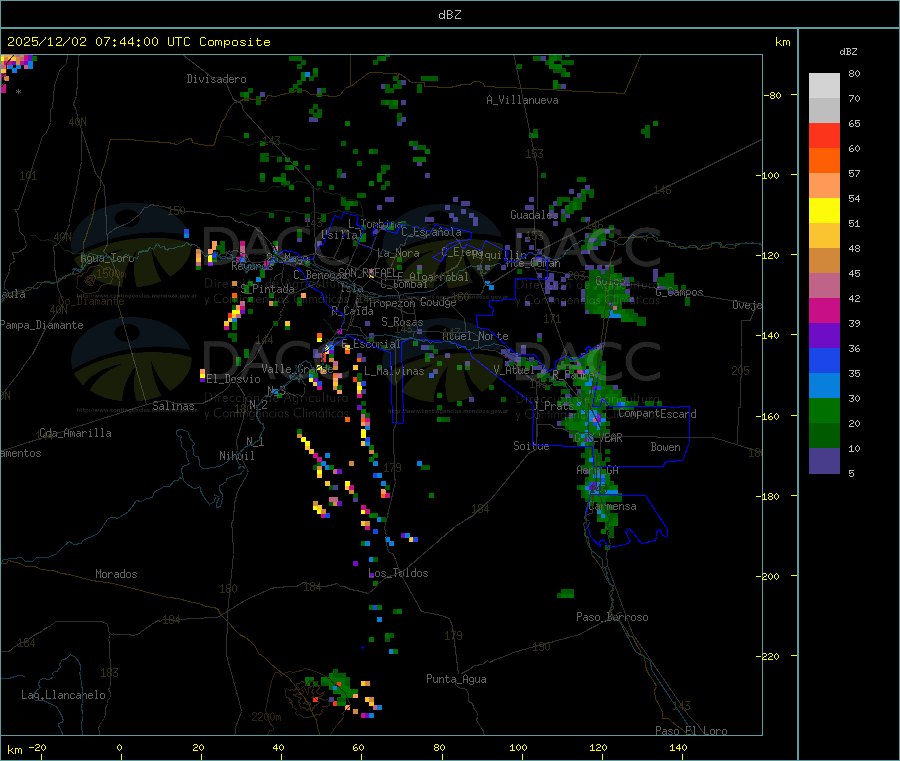Click the -140 km vertical axis tick
This screenshot has height=761, width=900.
coord(767,336)
